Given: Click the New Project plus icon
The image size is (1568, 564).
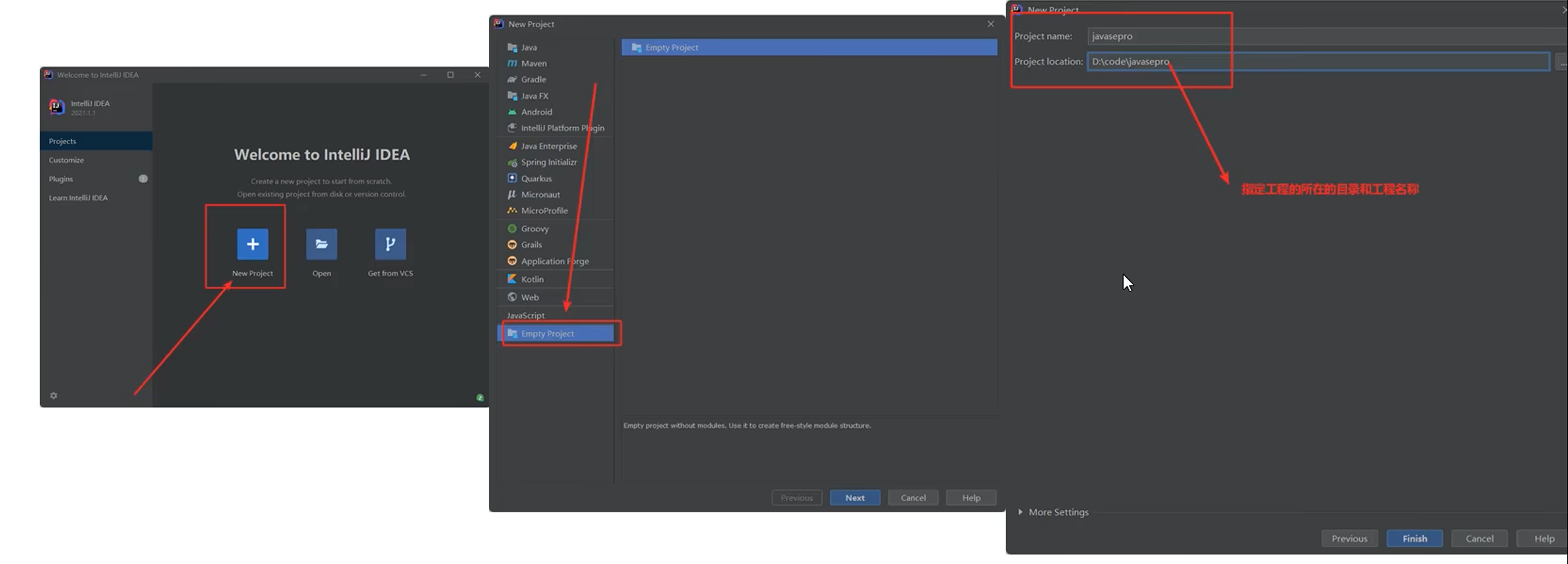Looking at the screenshot, I should click(x=252, y=244).
